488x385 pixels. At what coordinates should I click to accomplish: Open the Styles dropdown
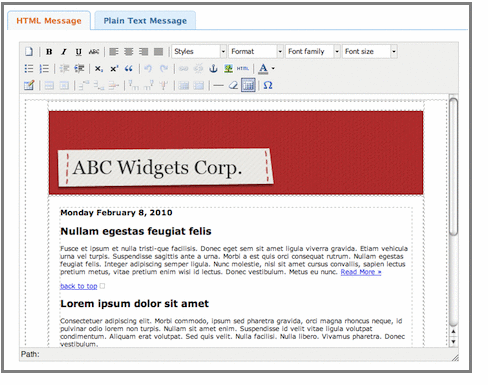199,52
